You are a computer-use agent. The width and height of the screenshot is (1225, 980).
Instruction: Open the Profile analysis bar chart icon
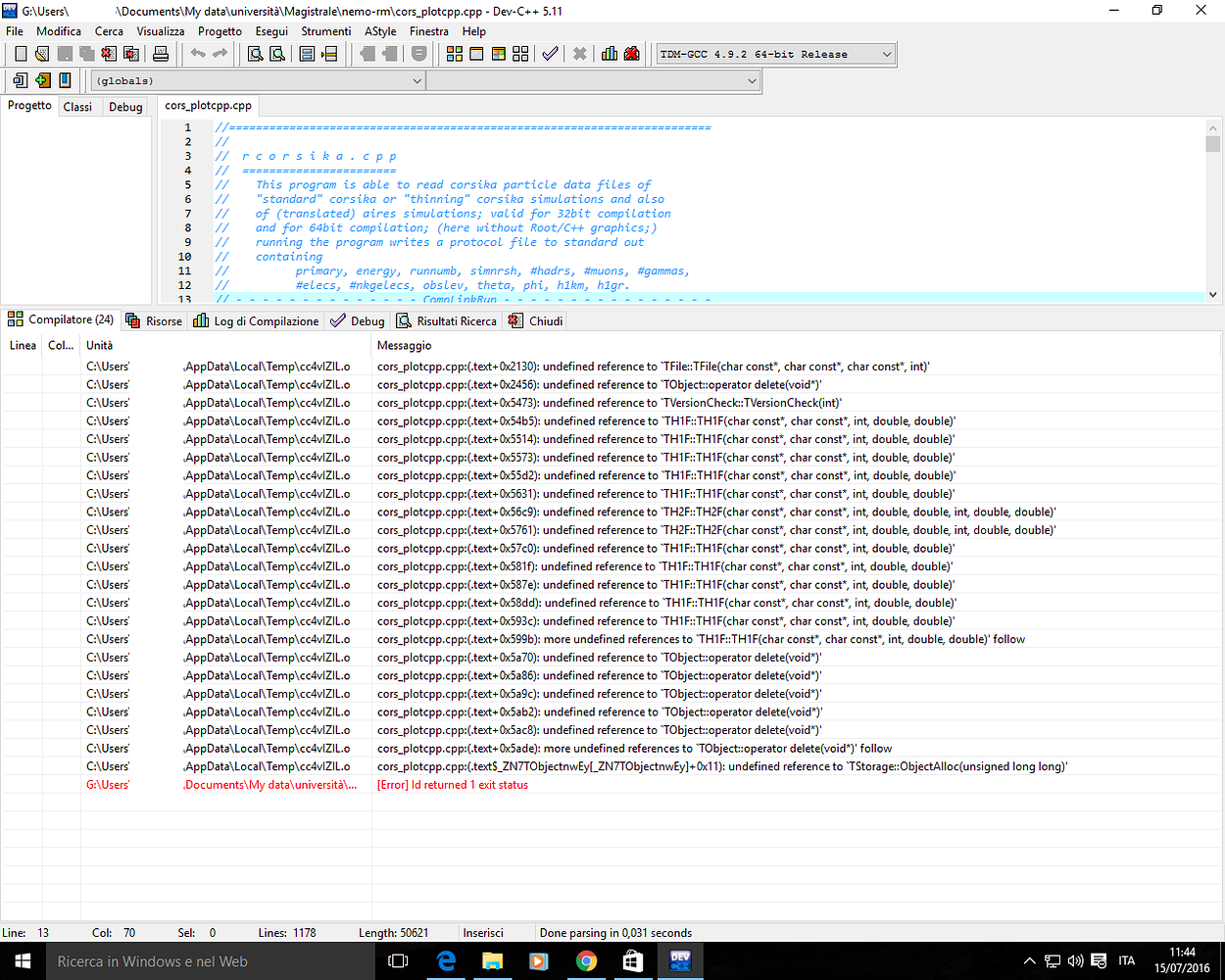tap(610, 54)
